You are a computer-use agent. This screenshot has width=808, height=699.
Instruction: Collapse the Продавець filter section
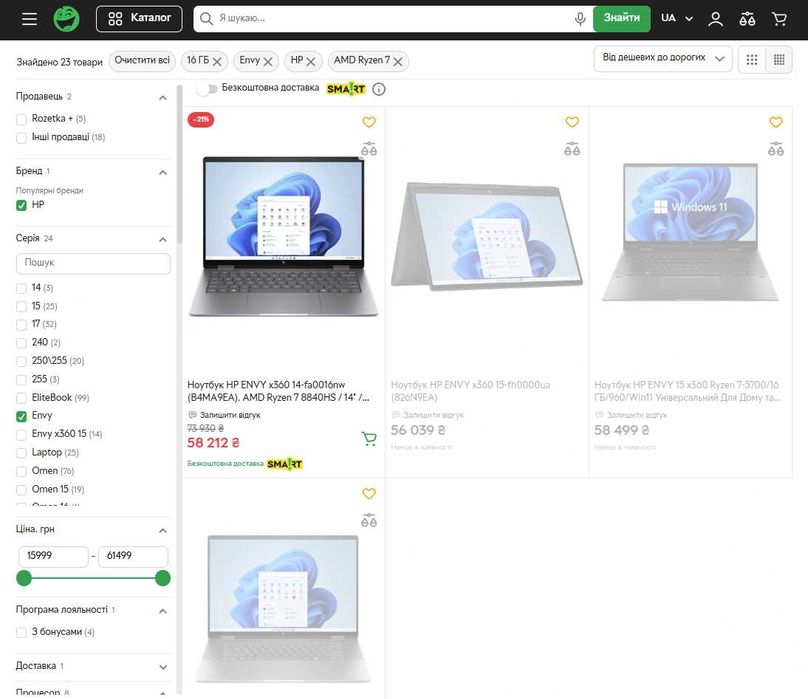tap(163, 97)
